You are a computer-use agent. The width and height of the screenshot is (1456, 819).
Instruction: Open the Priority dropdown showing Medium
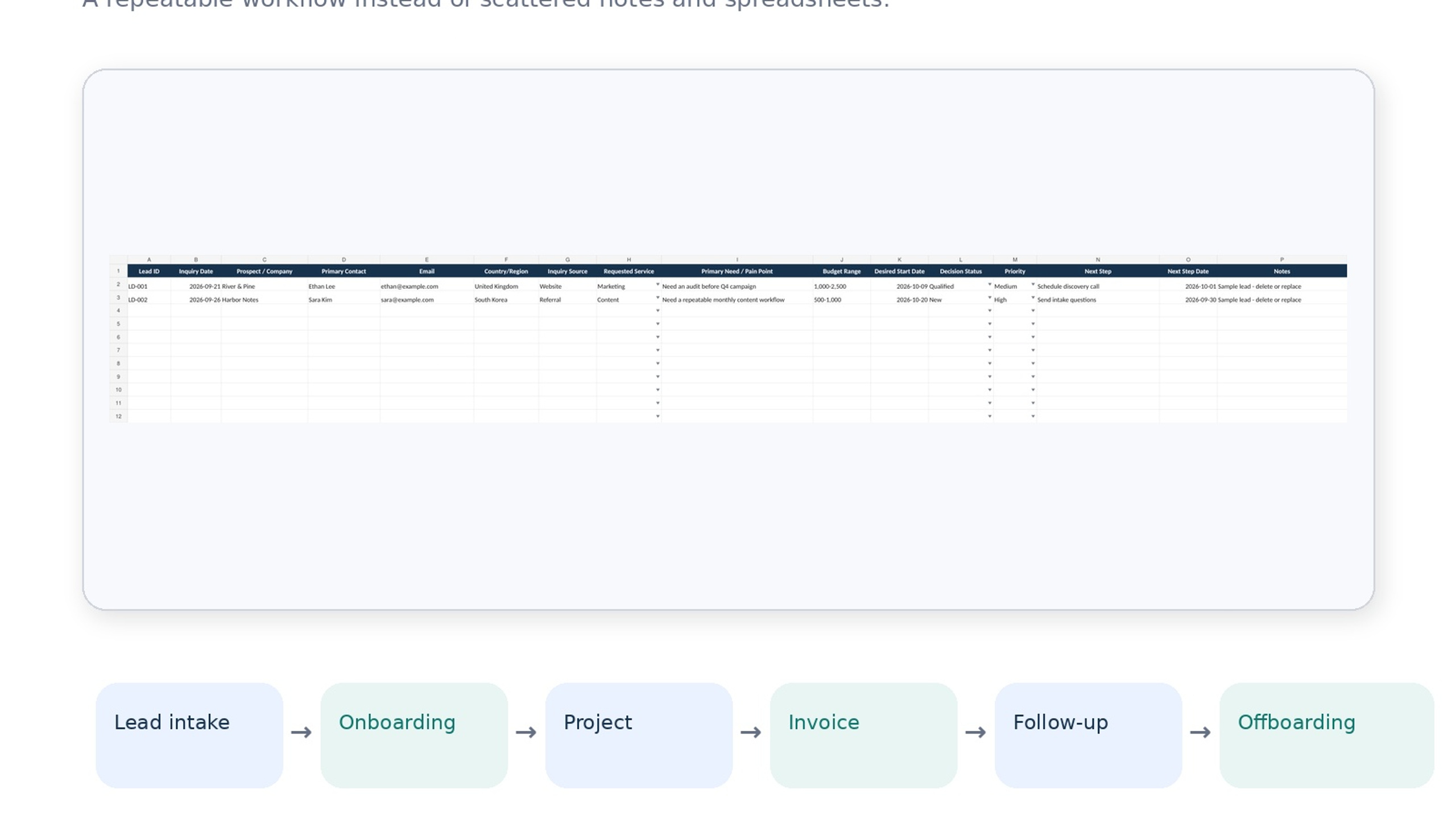pos(1033,284)
